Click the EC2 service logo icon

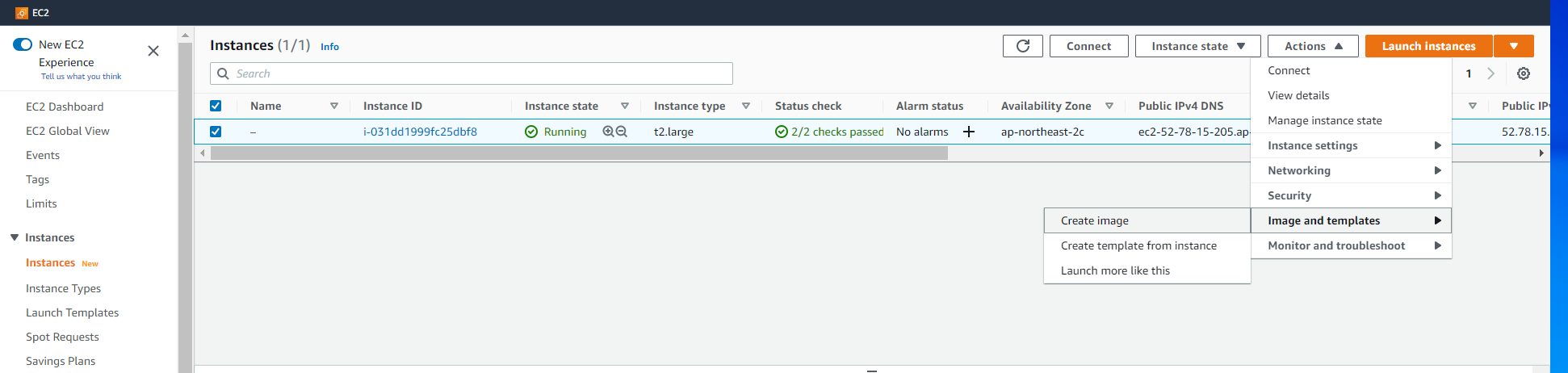(22, 13)
